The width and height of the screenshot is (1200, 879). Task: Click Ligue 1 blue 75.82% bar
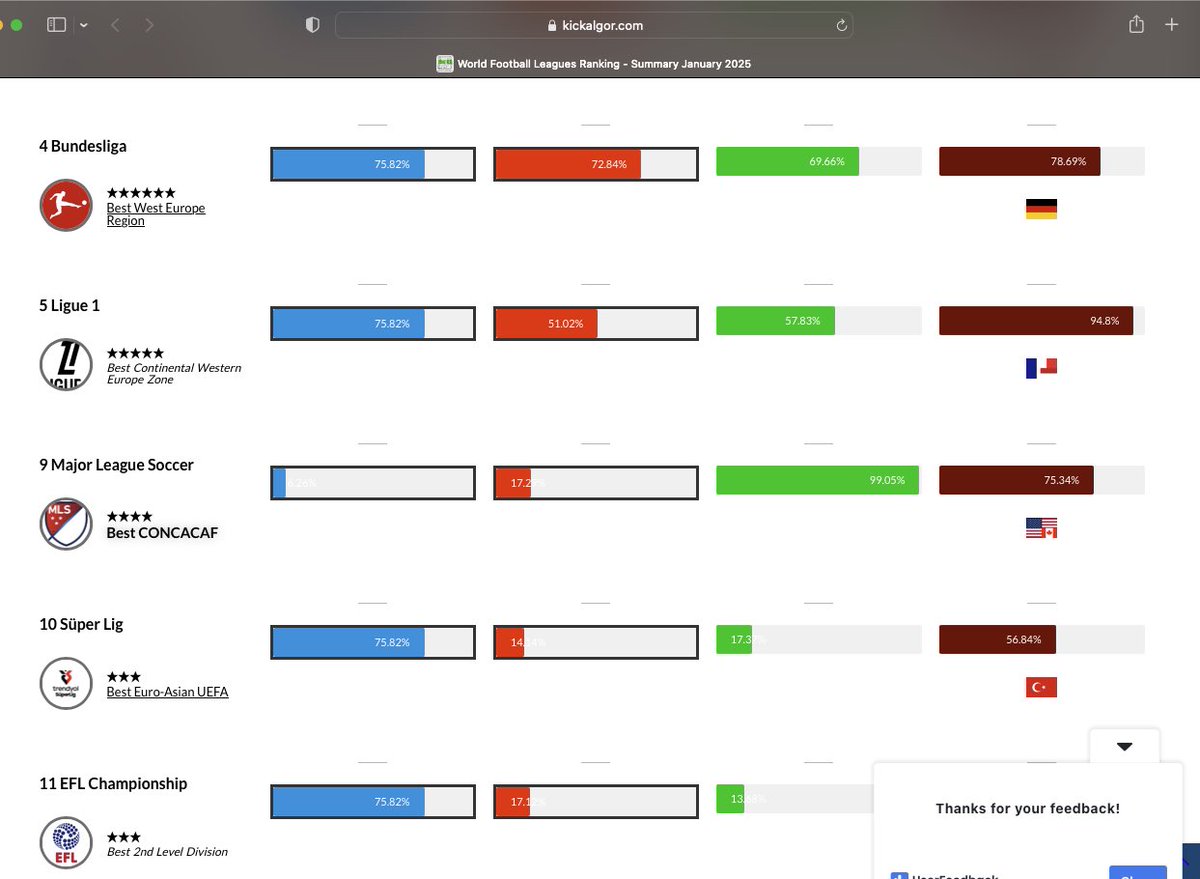tap(373, 323)
